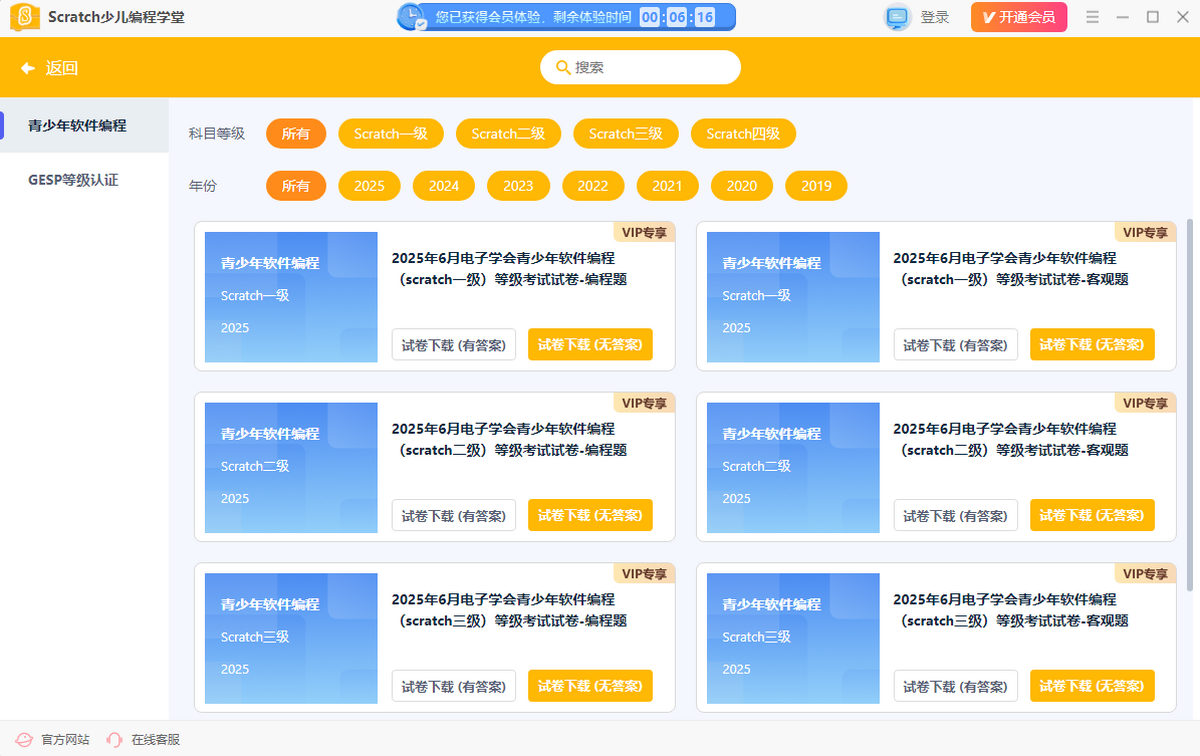Open thumbnail of scratch一级 编程题 paper

pyautogui.click(x=291, y=297)
